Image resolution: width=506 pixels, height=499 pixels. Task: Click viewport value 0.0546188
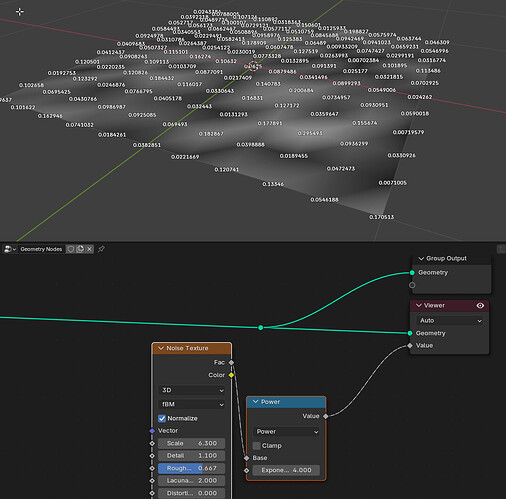point(324,200)
